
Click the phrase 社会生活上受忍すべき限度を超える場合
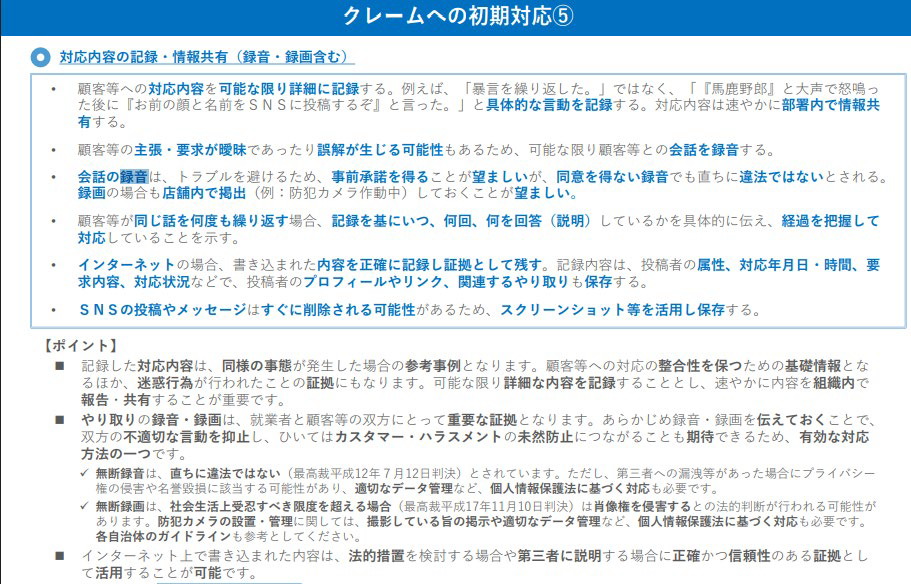coord(281,506)
